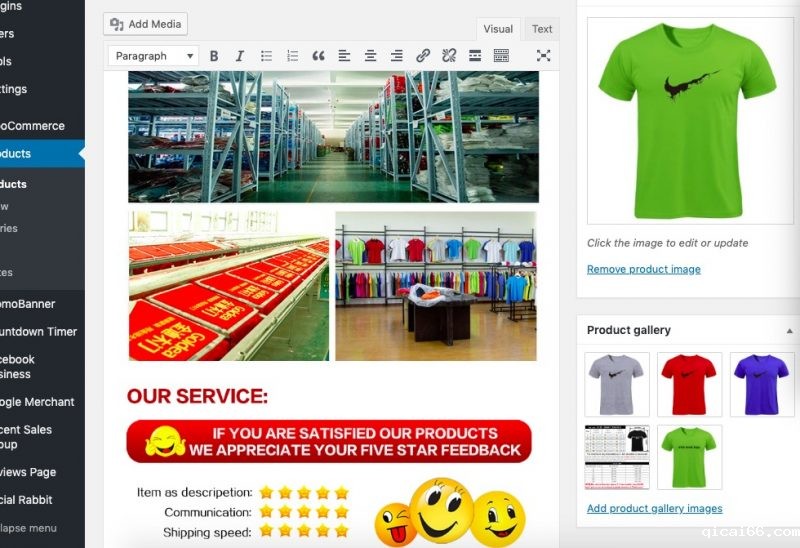Align text to the right
This screenshot has width=800, height=548.
397,56
